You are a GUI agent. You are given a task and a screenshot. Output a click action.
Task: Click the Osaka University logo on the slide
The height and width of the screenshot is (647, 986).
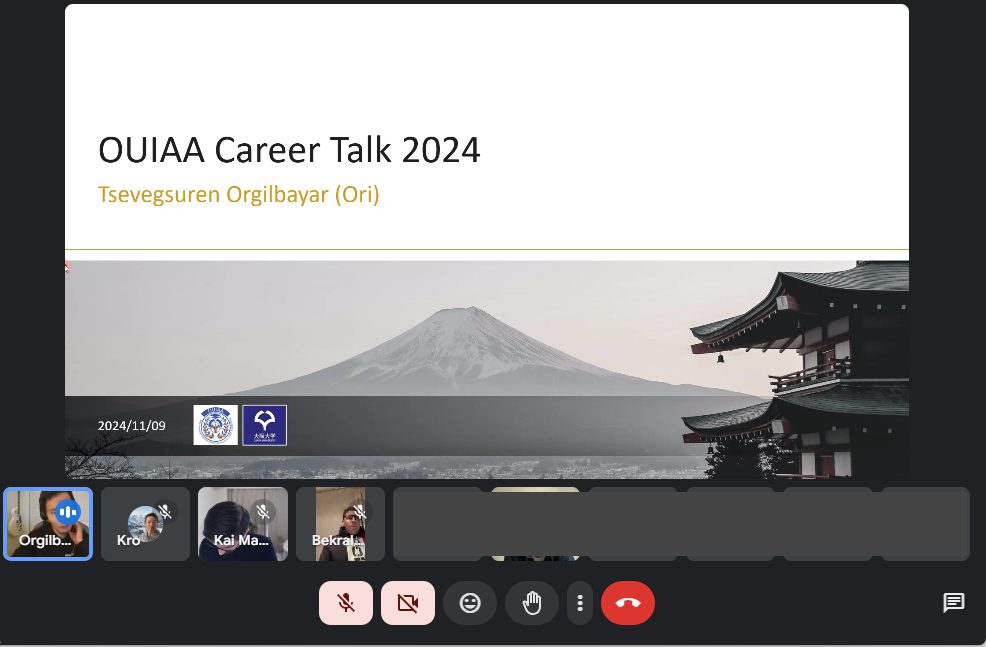265,425
